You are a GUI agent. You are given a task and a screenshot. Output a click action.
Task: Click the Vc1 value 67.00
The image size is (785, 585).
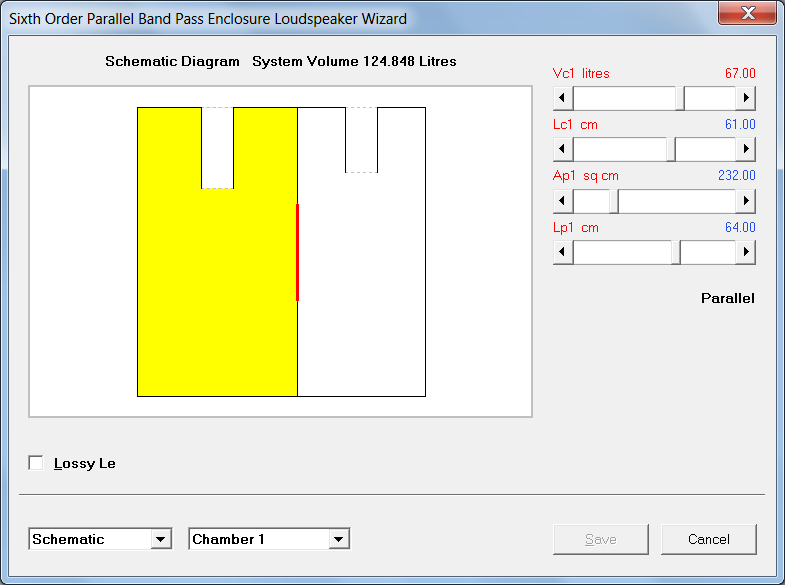[740, 74]
